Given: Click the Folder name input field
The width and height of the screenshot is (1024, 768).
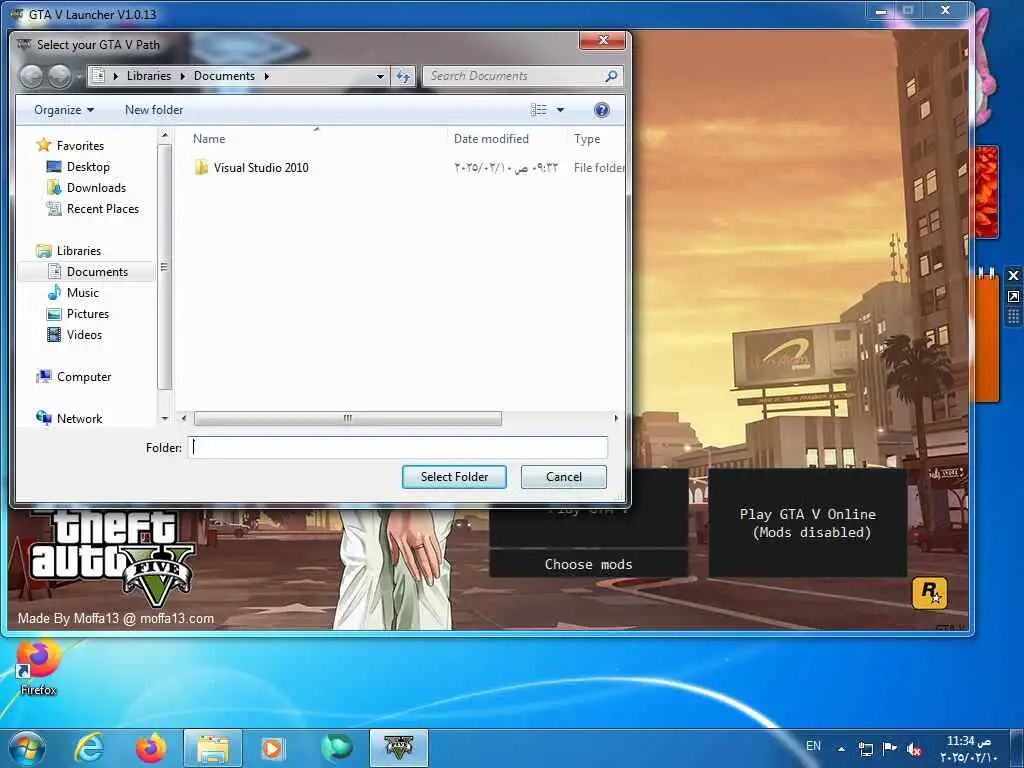Looking at the screenshot, I should pos(398,447).
